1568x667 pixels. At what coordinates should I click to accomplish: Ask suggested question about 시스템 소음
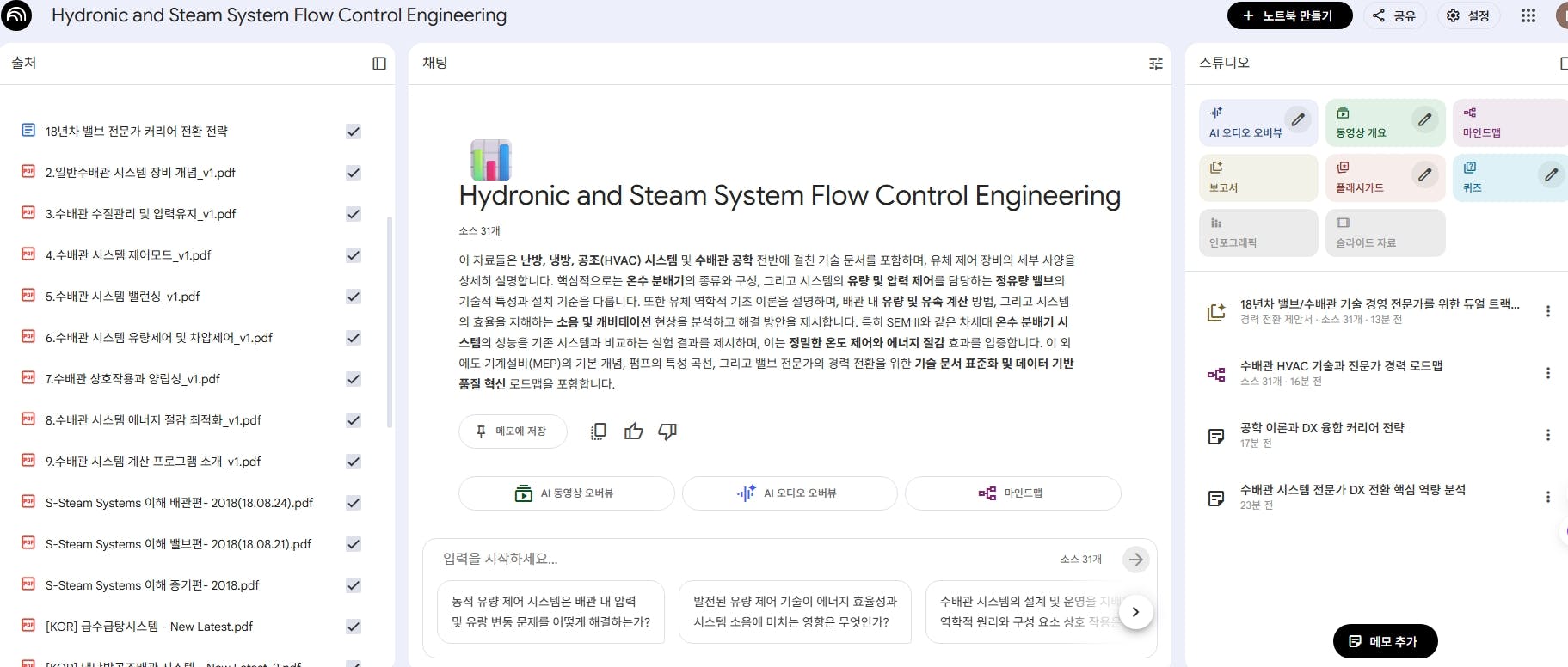(x=796, y=612)
